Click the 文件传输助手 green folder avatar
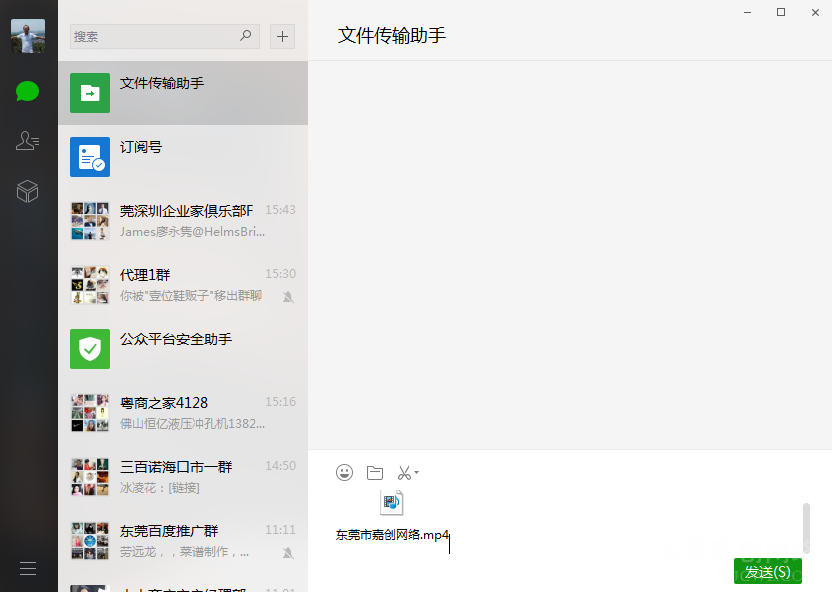 point(90,93)
